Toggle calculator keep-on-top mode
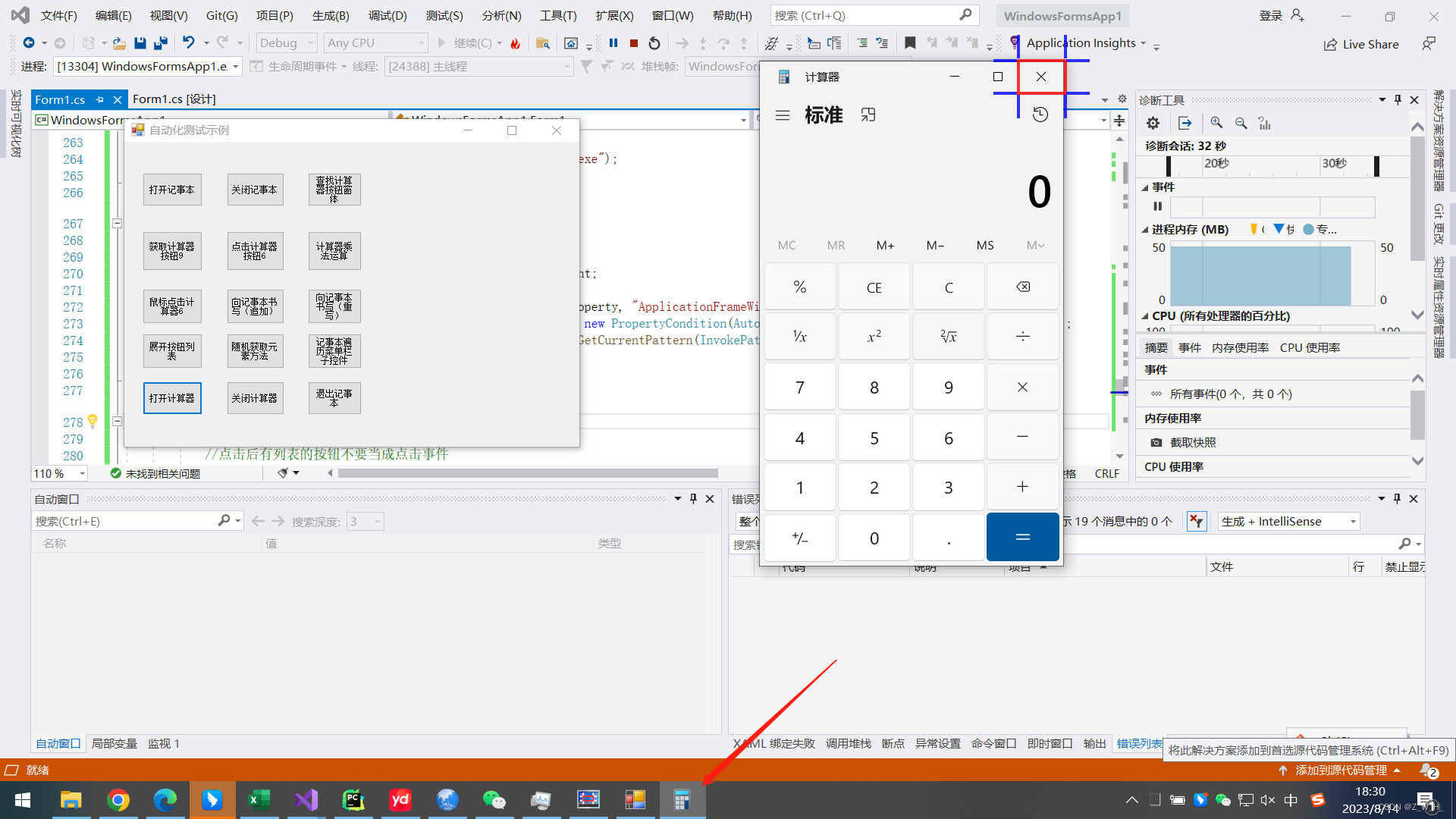 click(868, 115)
